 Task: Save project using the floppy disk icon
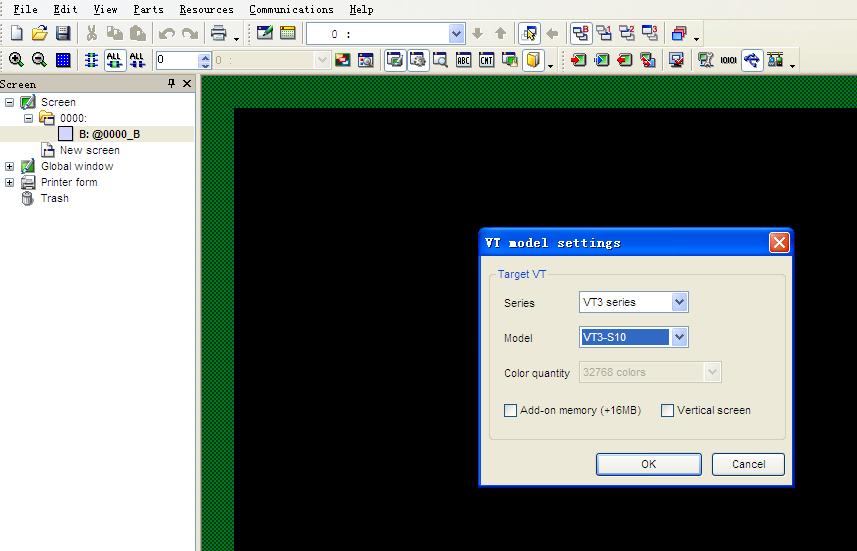tap(62, 34)
